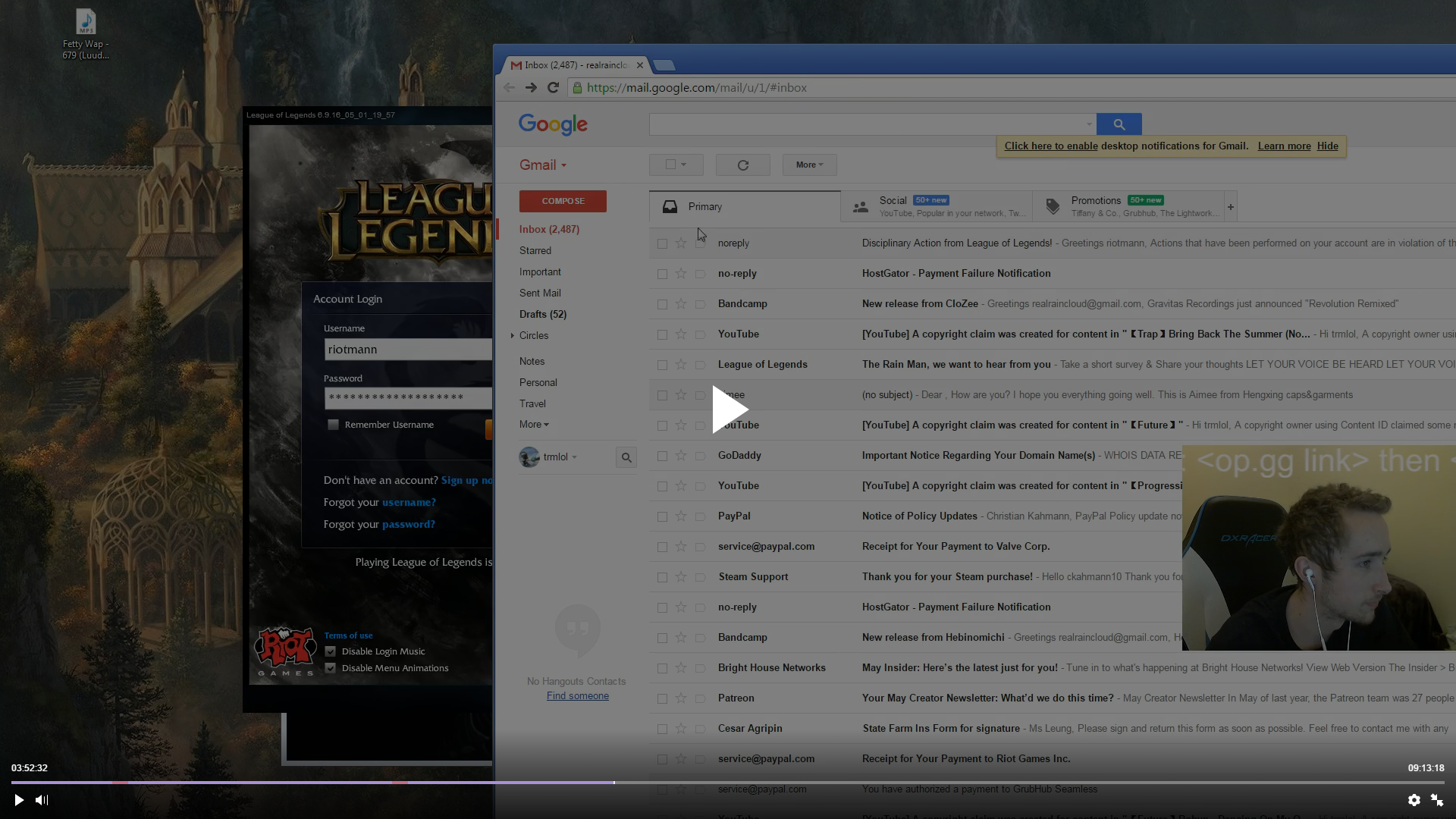Screen dimensions: 1456x819
Task: Click the small play icon in the player bar
Action: point(19,800)
